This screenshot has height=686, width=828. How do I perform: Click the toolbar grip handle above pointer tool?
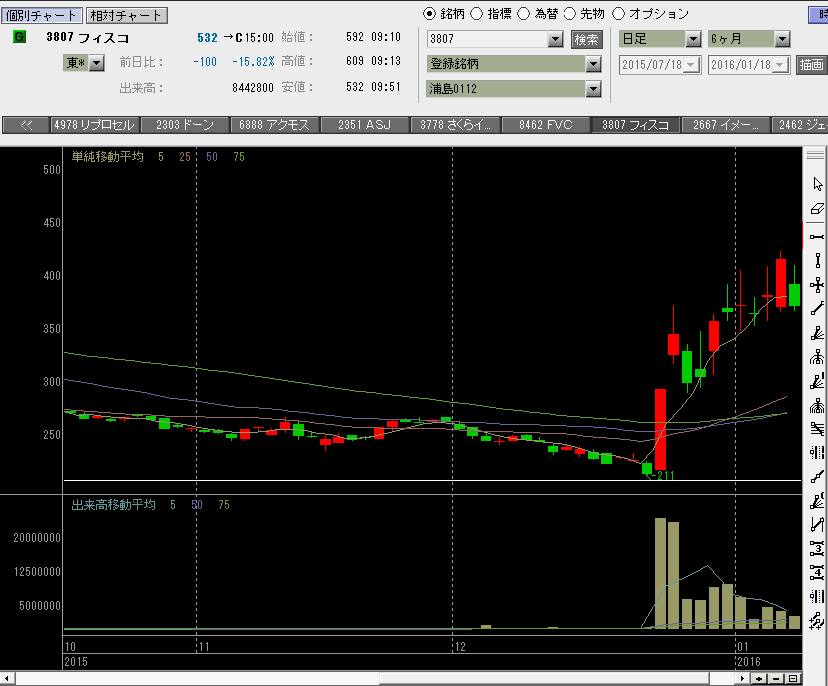click(815, 155)
